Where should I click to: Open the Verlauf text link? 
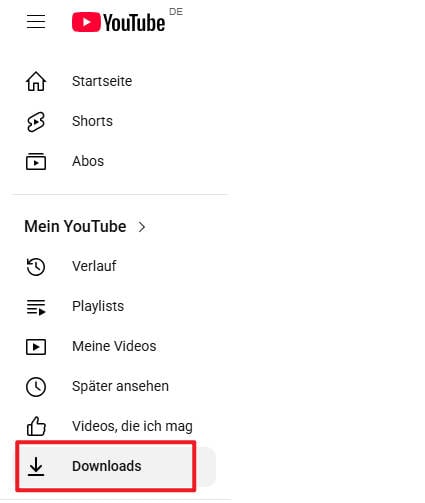[x=94, y=266]
